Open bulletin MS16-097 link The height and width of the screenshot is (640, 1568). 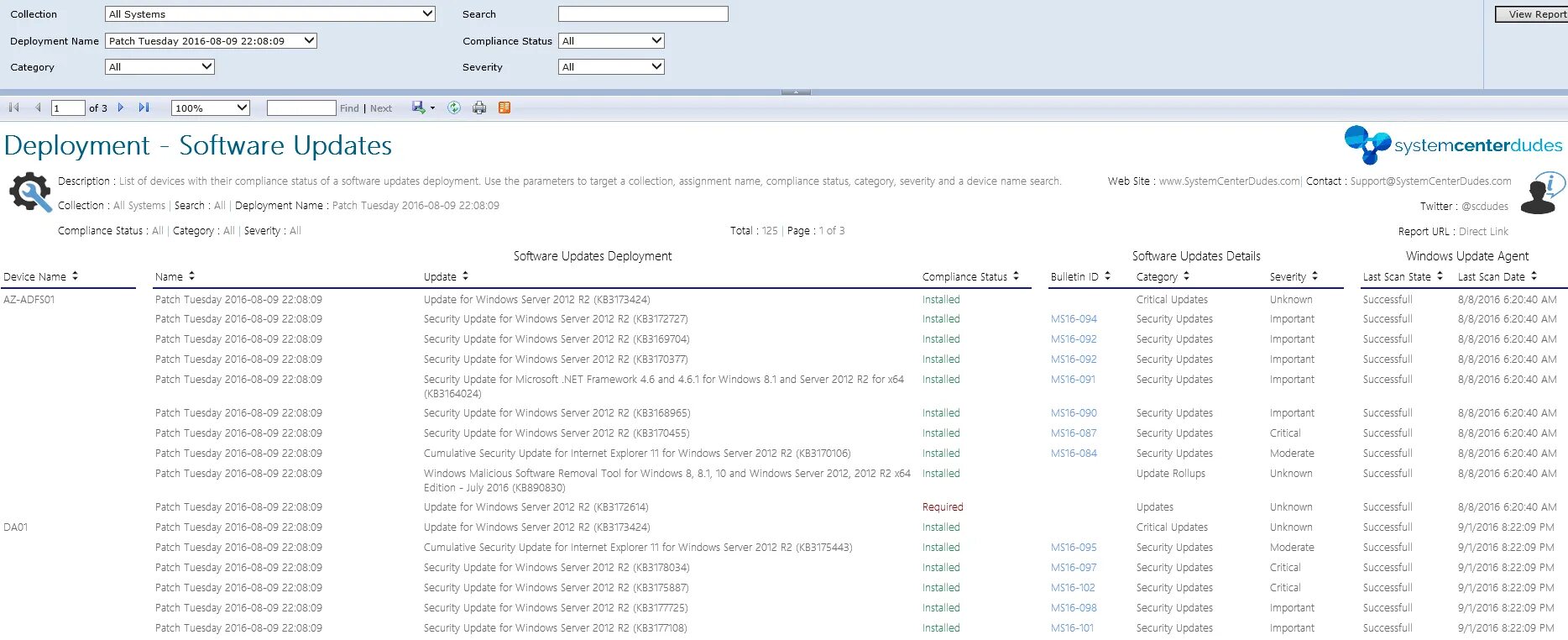coord(1074,568)
